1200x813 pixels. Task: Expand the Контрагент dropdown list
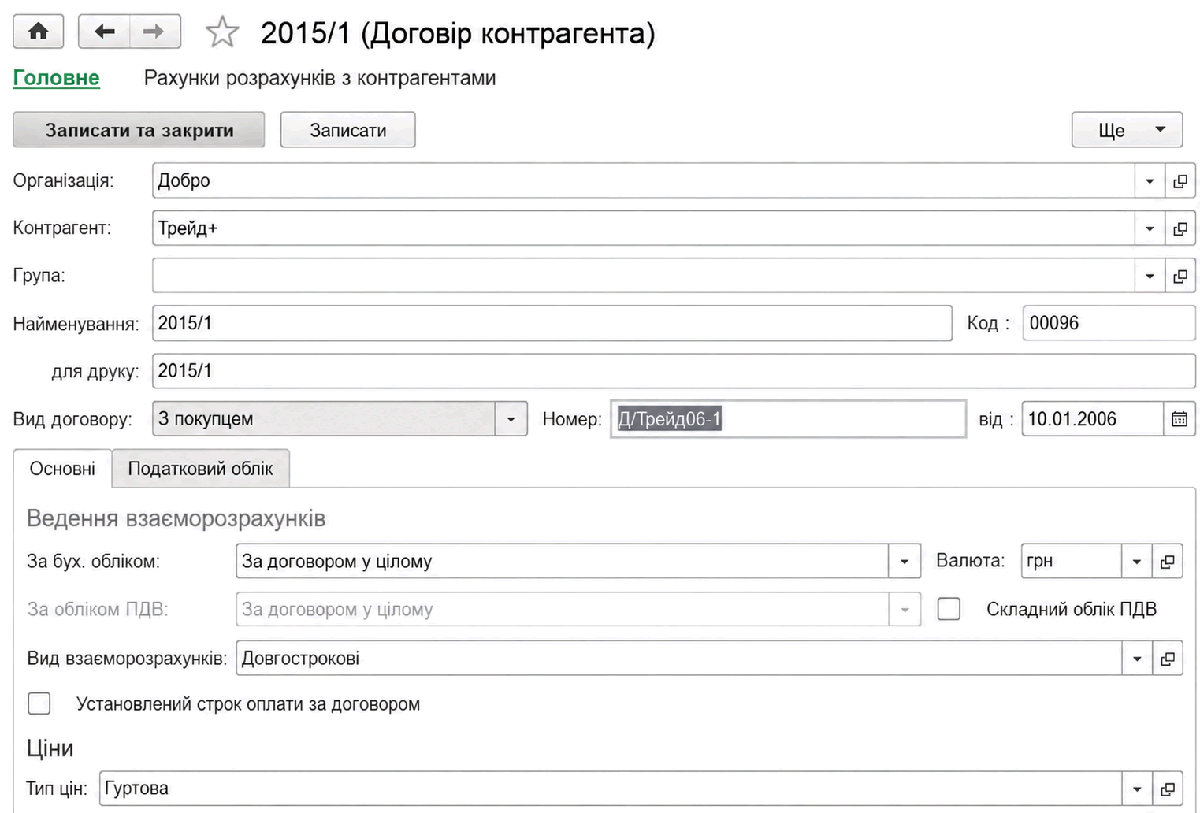point(1150,228)
